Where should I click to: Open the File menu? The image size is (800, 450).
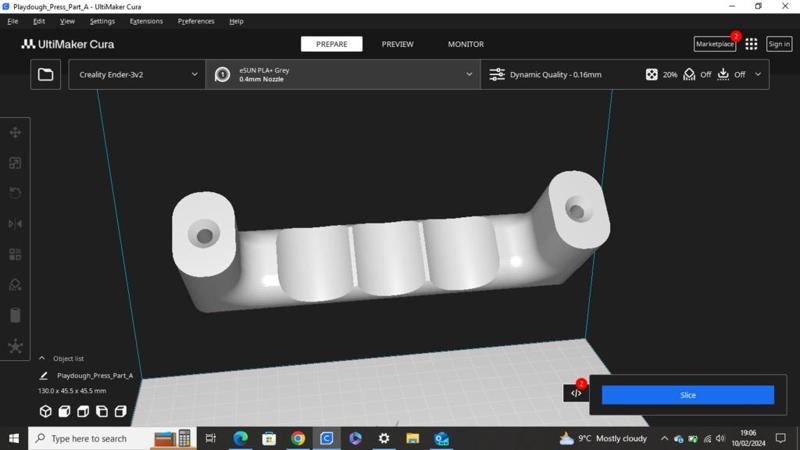13,21
